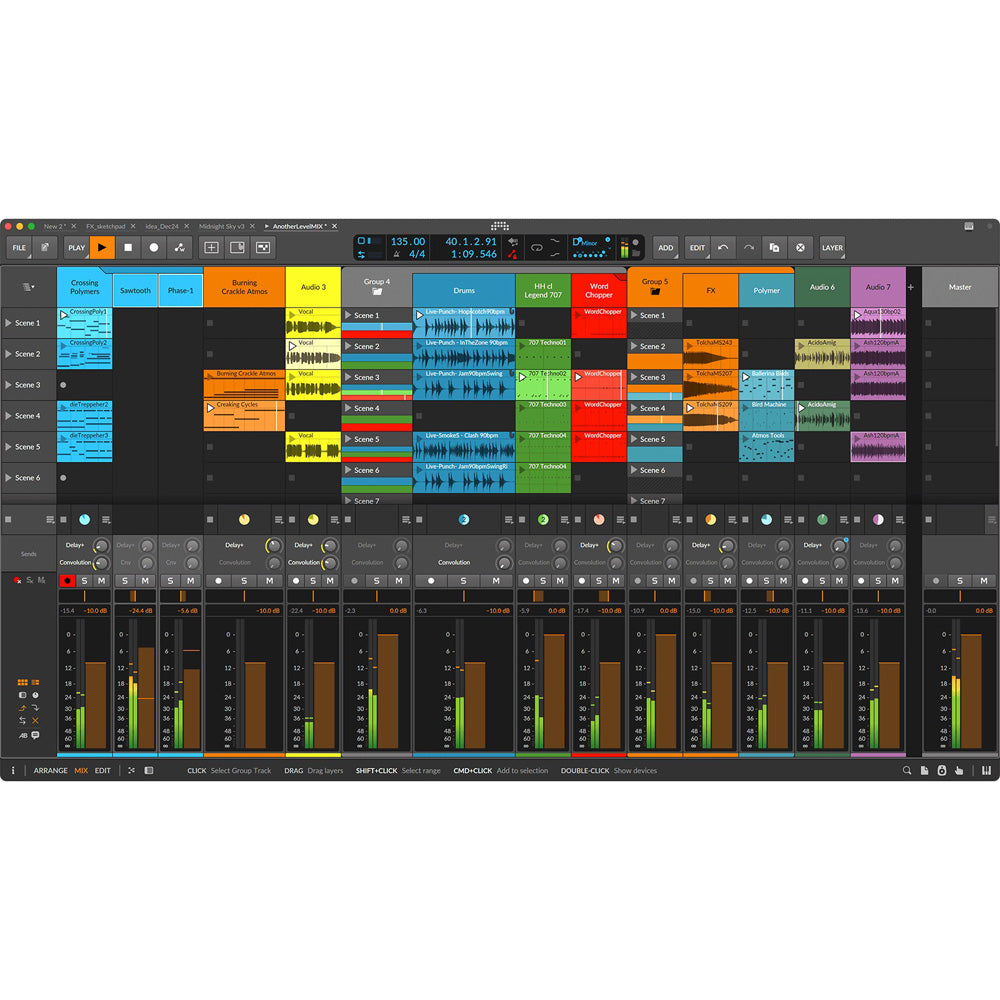Viewport: 1000px width, 1000px height.
Task: Select the Crossing Polymers track header
Action: pos(84,287)
